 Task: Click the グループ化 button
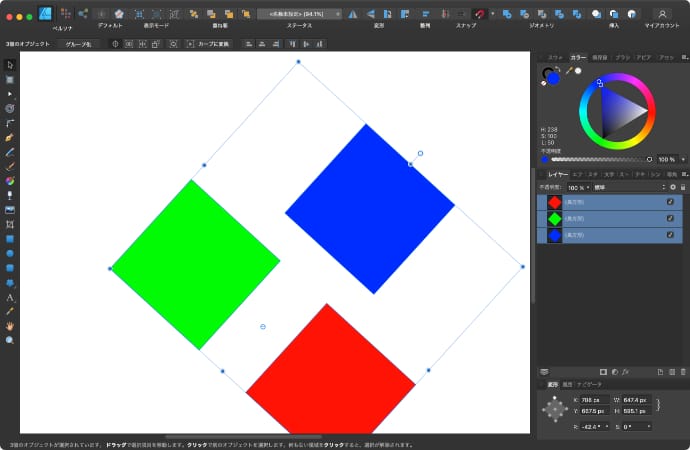77,44
